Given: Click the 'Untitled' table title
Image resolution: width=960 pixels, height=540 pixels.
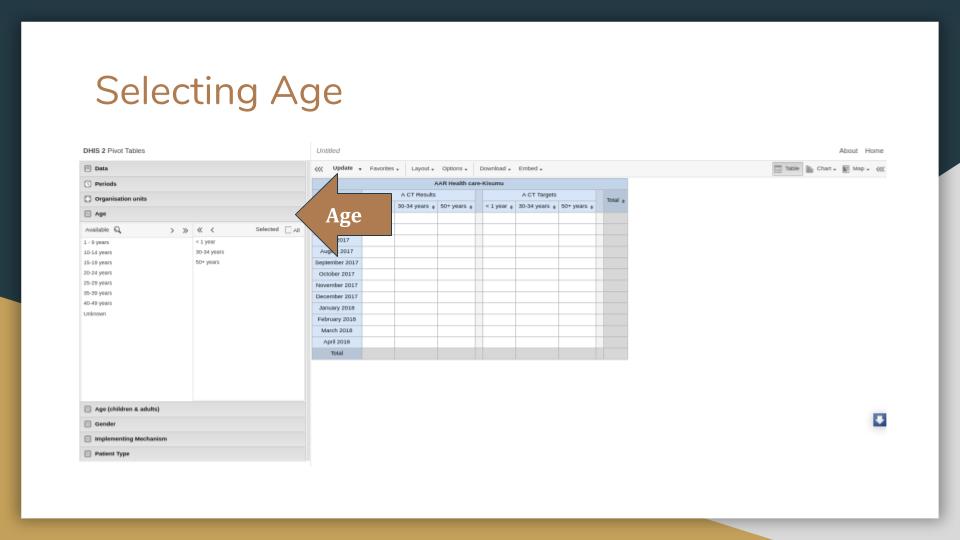Looking at the screenshot, I should (x=328, y=151).
